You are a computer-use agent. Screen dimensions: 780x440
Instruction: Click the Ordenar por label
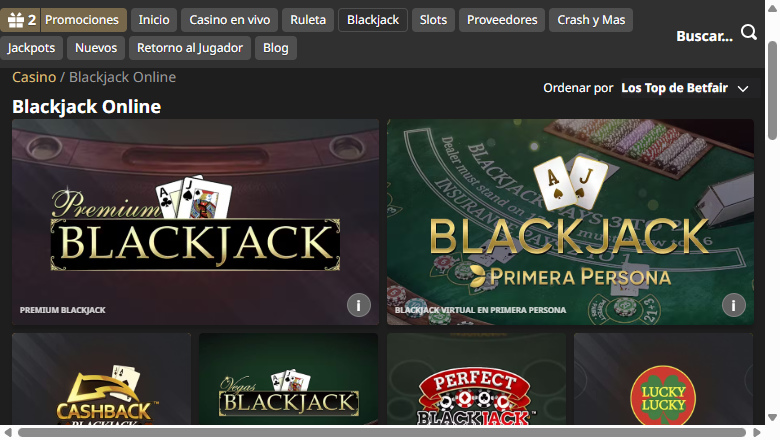[x=578, y=88]
